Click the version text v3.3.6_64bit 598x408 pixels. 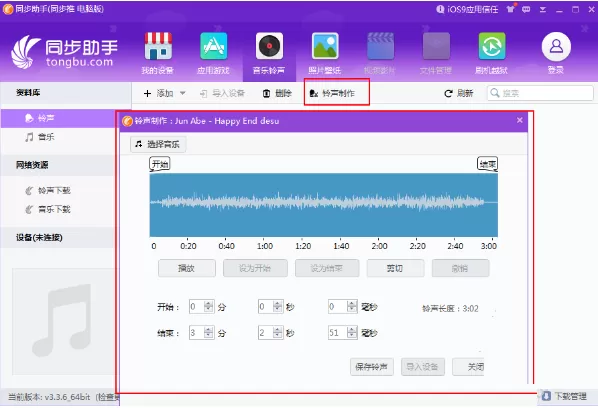(x=68, y=397)
